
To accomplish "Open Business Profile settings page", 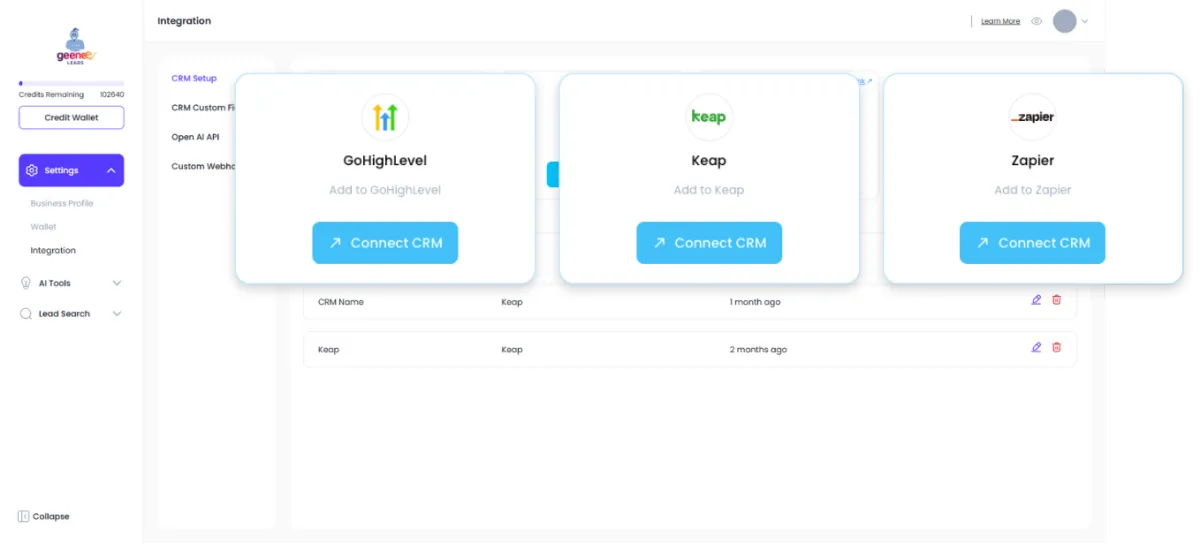I will click(62, 203).
